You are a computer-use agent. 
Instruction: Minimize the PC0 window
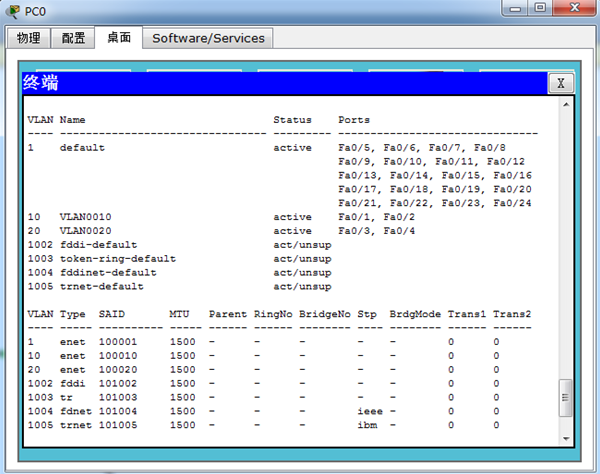[x=515, y=8]
